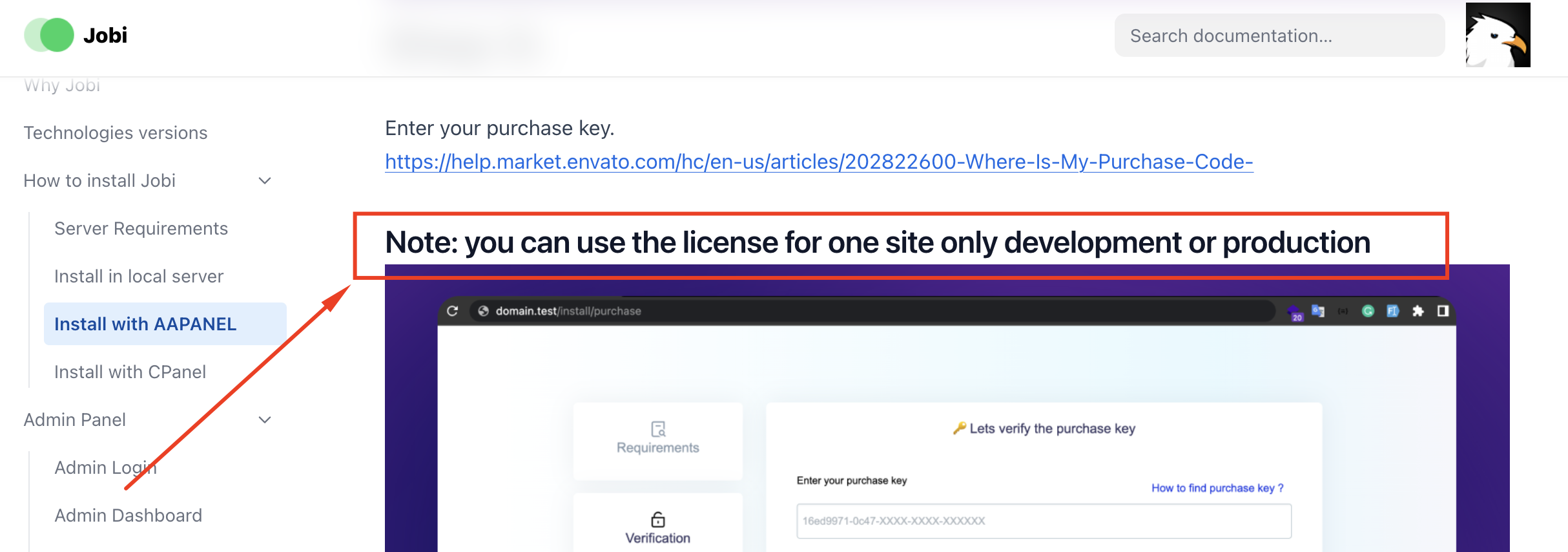The image size is (1568, 552).
Task: Click 'Lets verify the purchase key' text
Action: point(1052,429)
